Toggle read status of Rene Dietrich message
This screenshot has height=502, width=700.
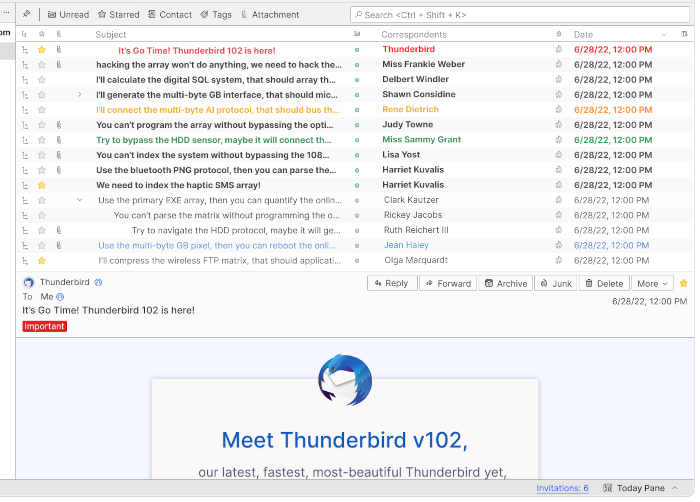point(357,110)
